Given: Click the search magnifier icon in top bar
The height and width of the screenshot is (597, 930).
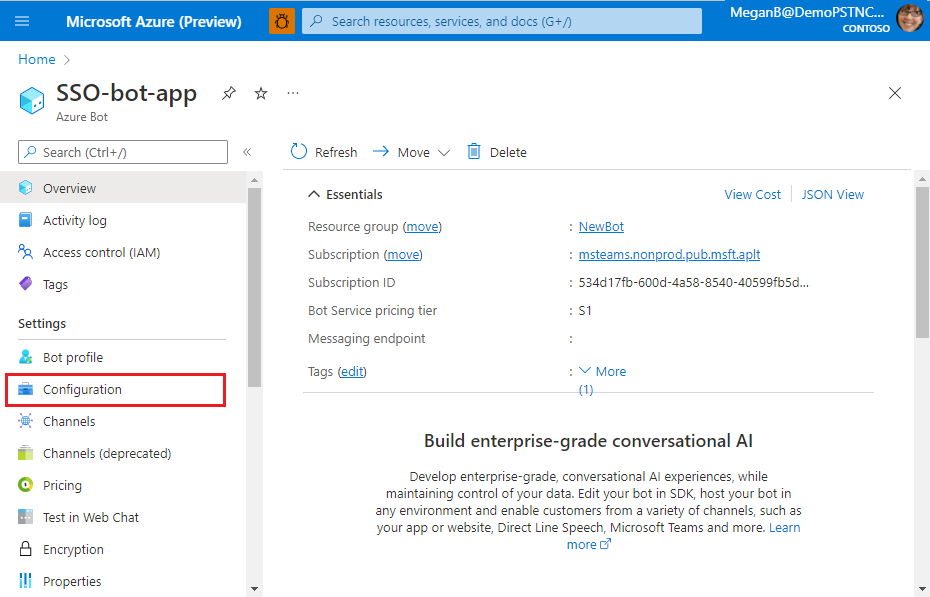Looking at the screenshot, I should click(x=317, y=21).
